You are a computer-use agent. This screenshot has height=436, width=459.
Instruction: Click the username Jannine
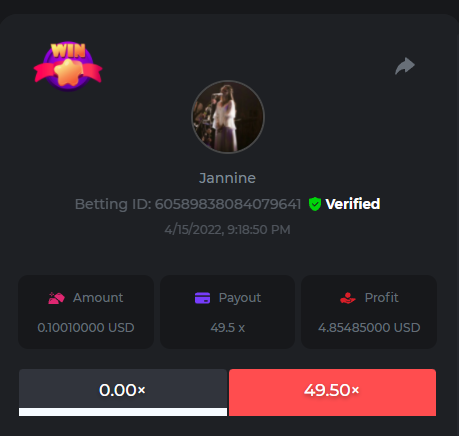(227, 178)
